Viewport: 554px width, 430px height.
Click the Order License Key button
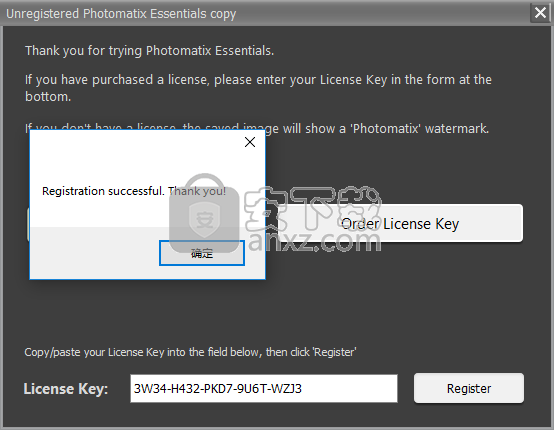tap(400, 224)
